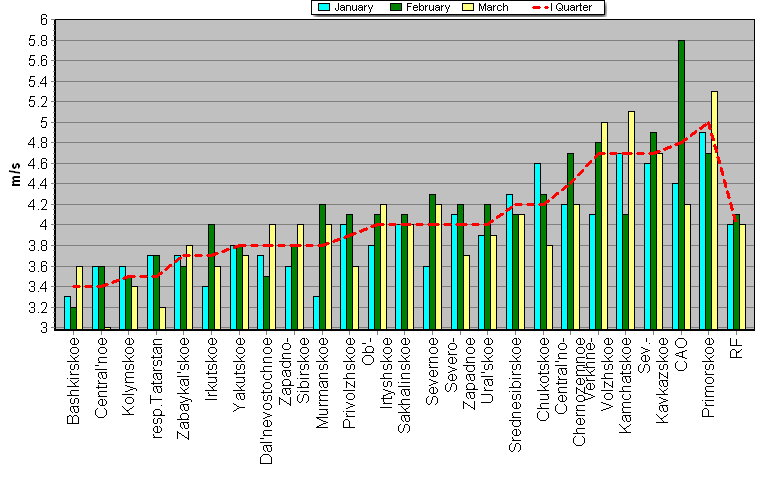Viewport: 777px width, 479px height.
Task: Click the y-axis value 5.8
Action: pyautogui.click(x=38, y=41)
